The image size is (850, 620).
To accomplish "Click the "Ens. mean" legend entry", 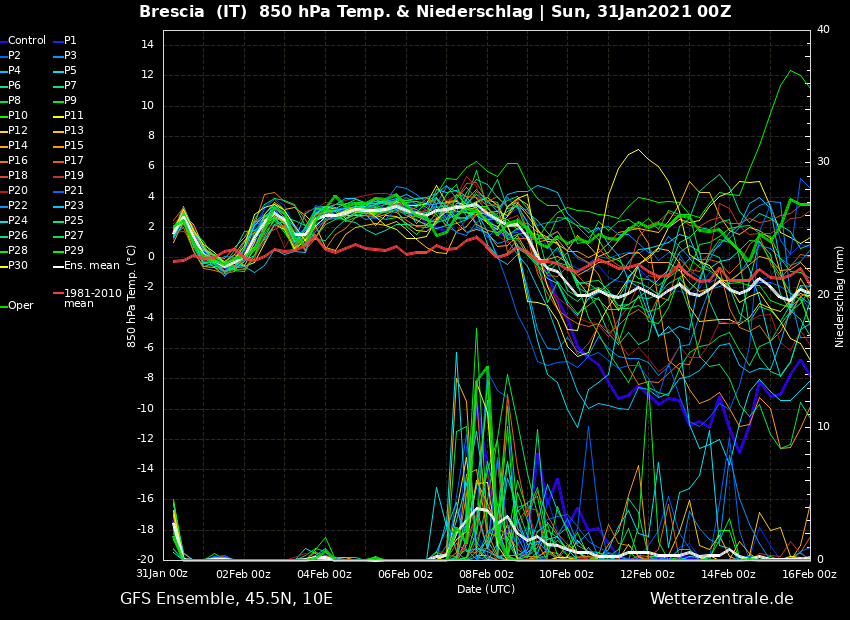I will click(87, 266).
